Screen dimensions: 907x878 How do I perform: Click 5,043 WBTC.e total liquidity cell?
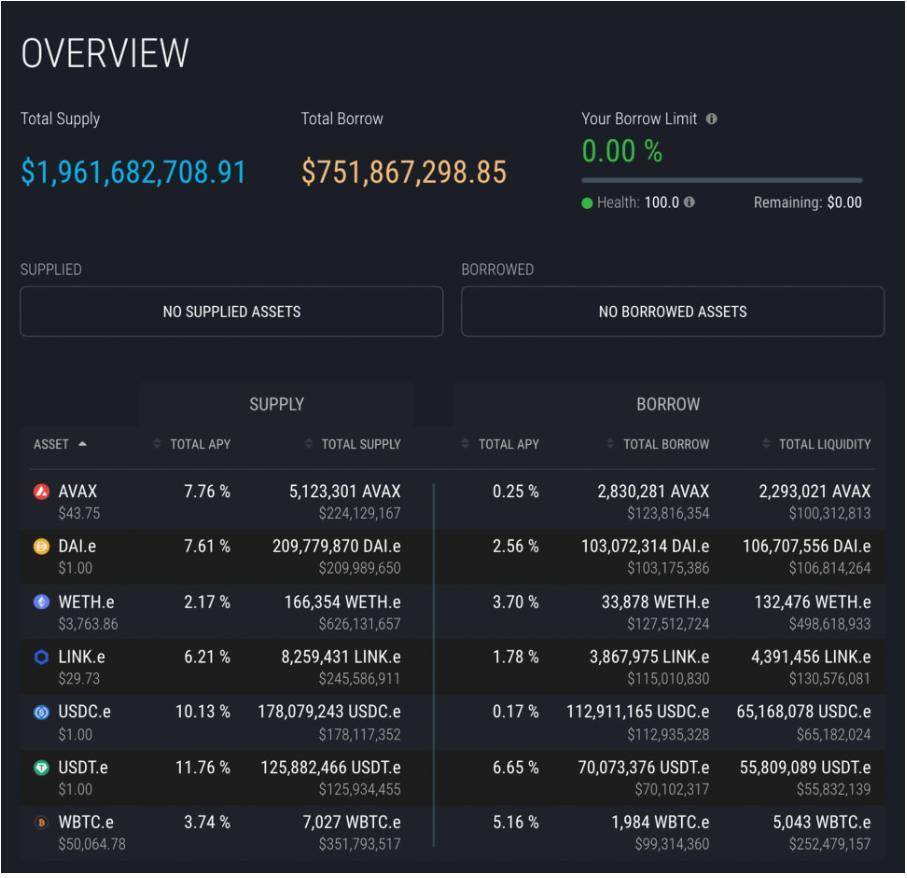(x=821, y=822)
